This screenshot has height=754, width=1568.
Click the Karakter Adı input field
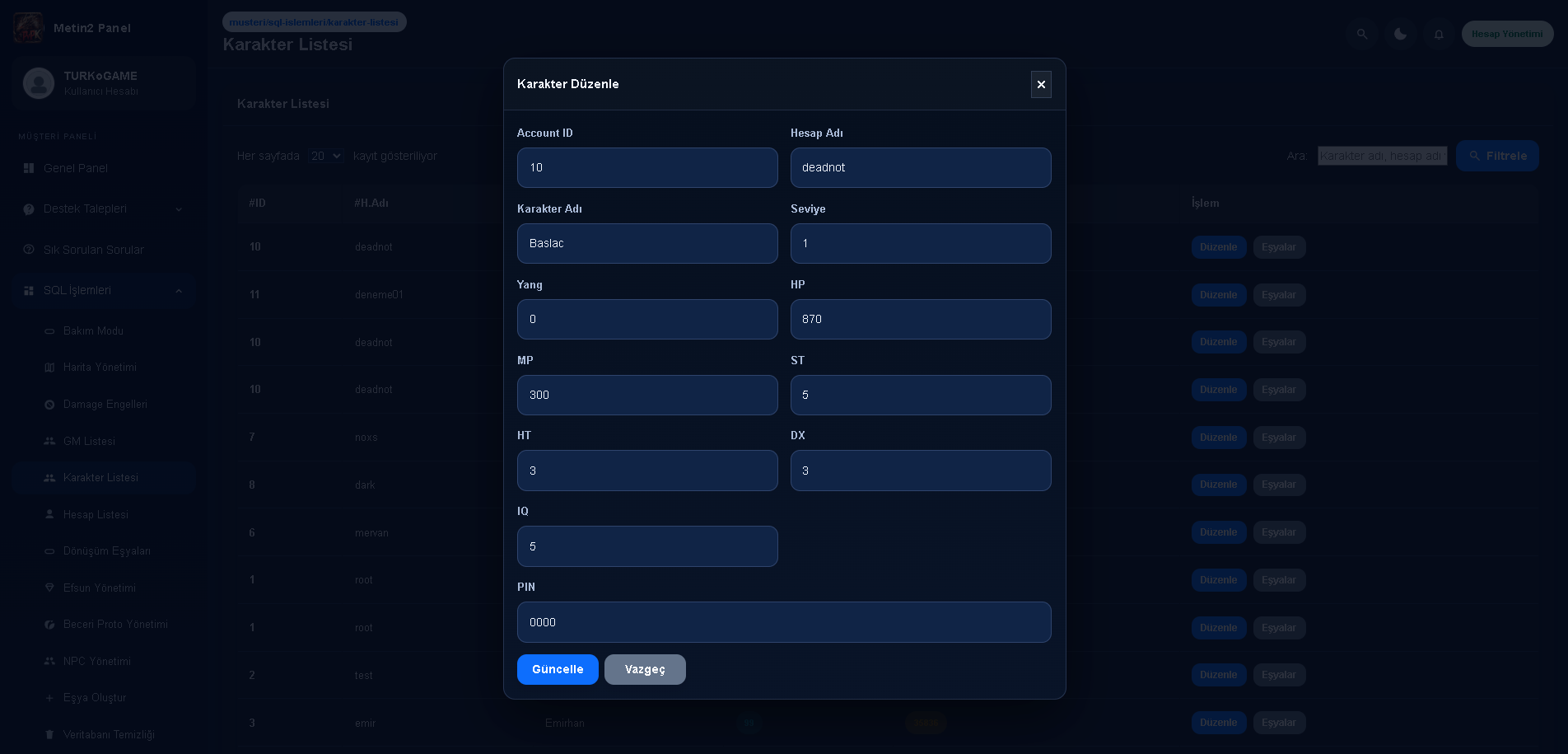click(x=647, y=243)
